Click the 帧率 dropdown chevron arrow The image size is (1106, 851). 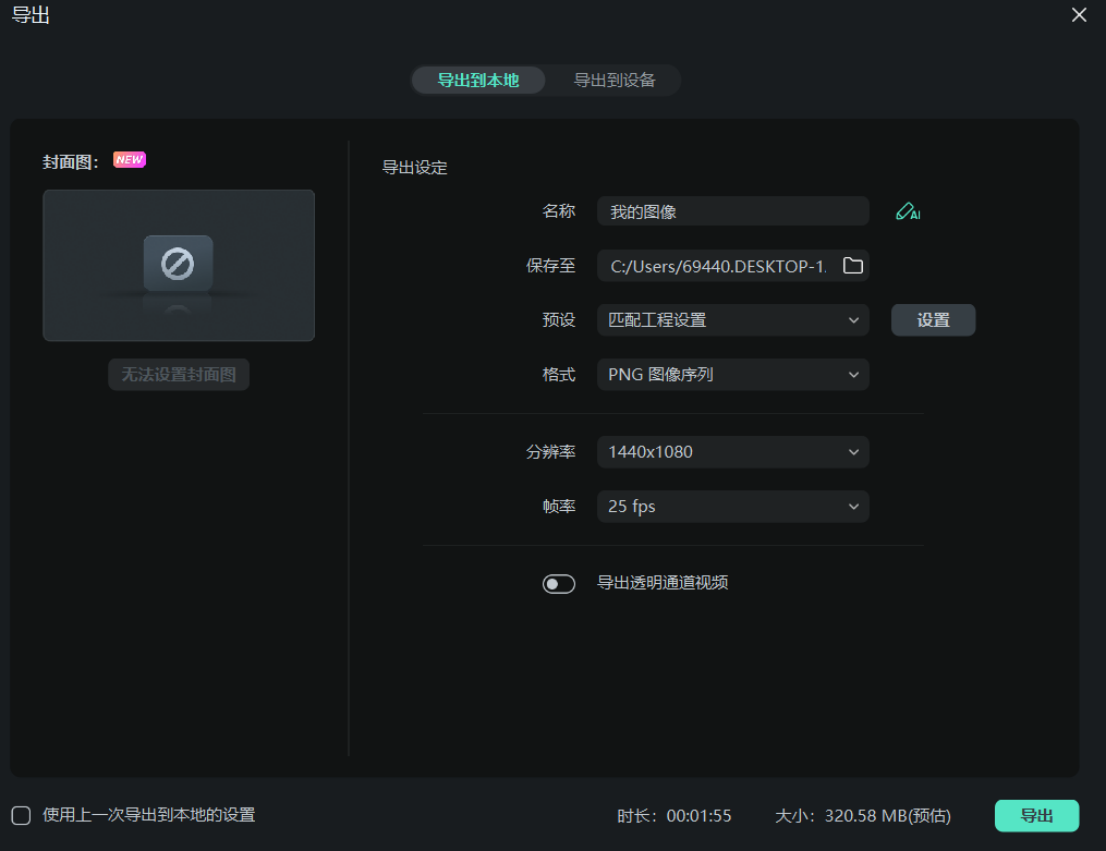(x=855, y=506)
